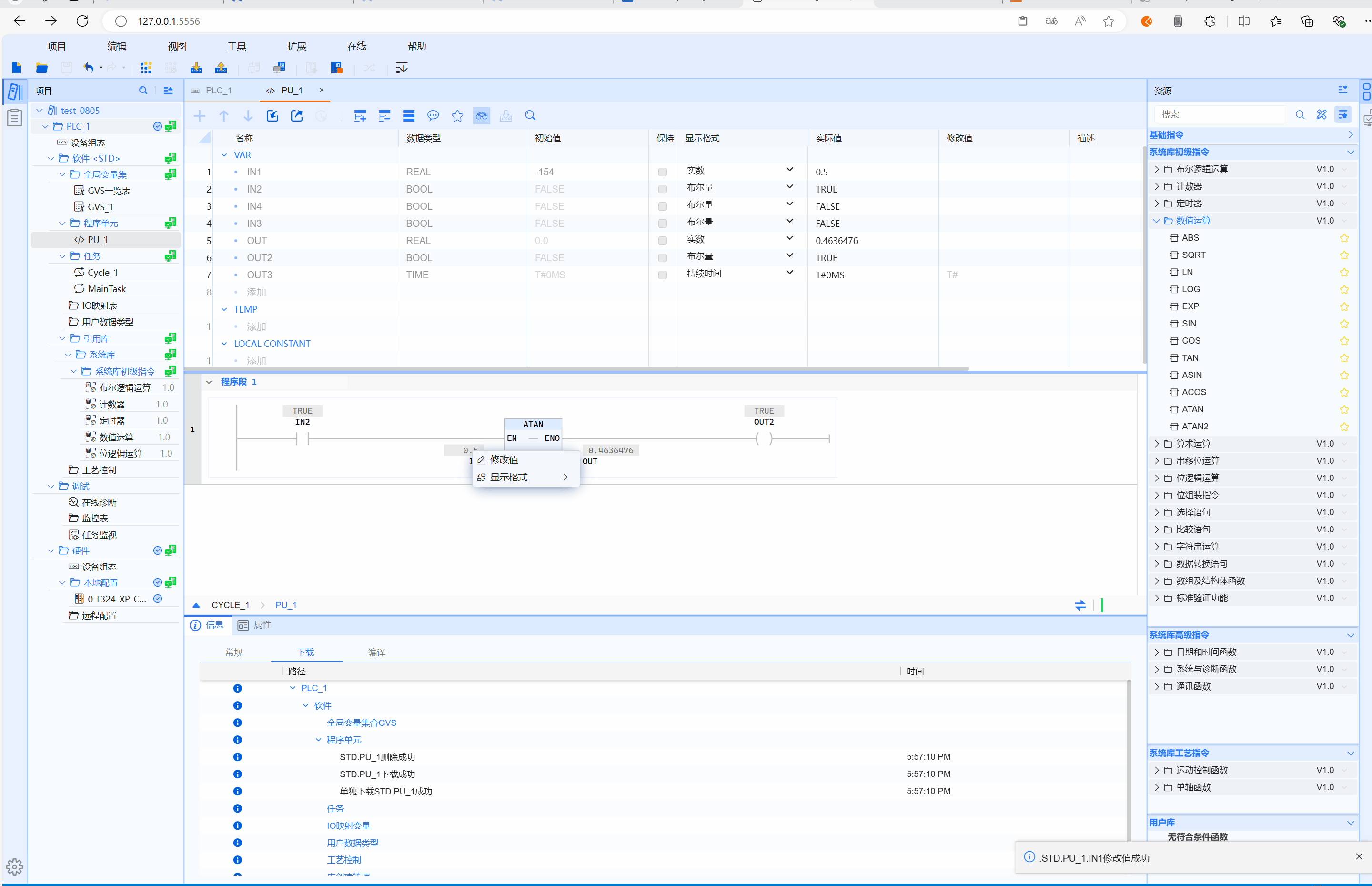Image resolution: width=1372 pixels, height=886 pixels.
Task: Choose 修改值 from the context menu
Action: (x=504, y=460)
